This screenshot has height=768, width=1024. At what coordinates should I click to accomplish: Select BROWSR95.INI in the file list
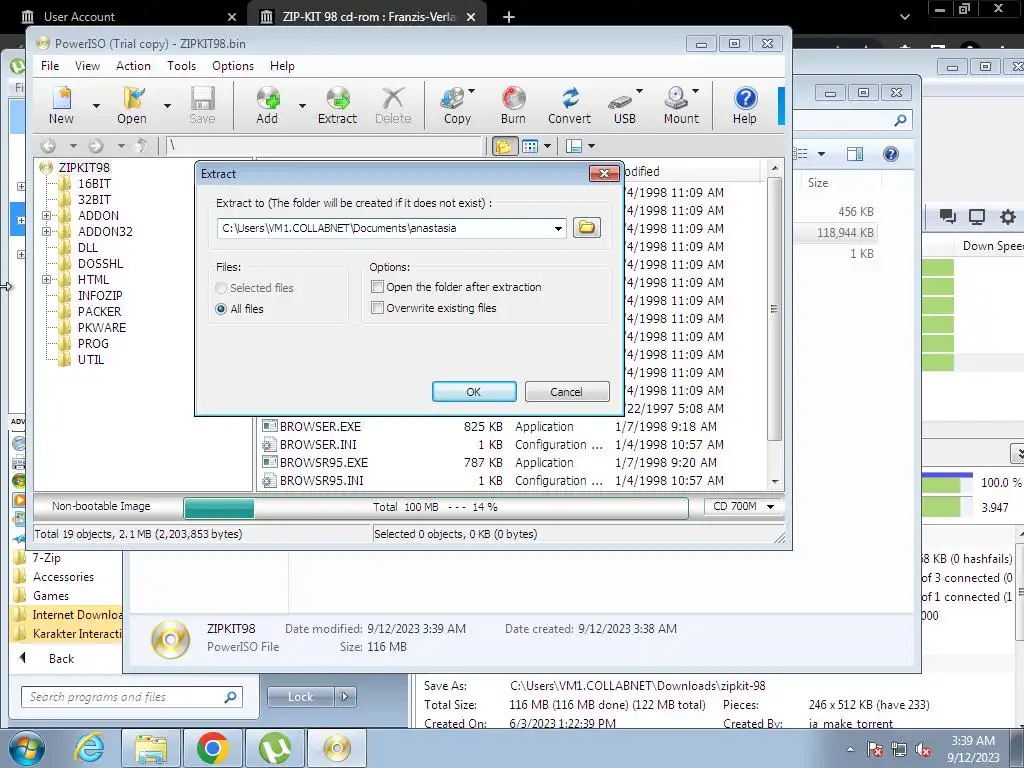point(321,481)
